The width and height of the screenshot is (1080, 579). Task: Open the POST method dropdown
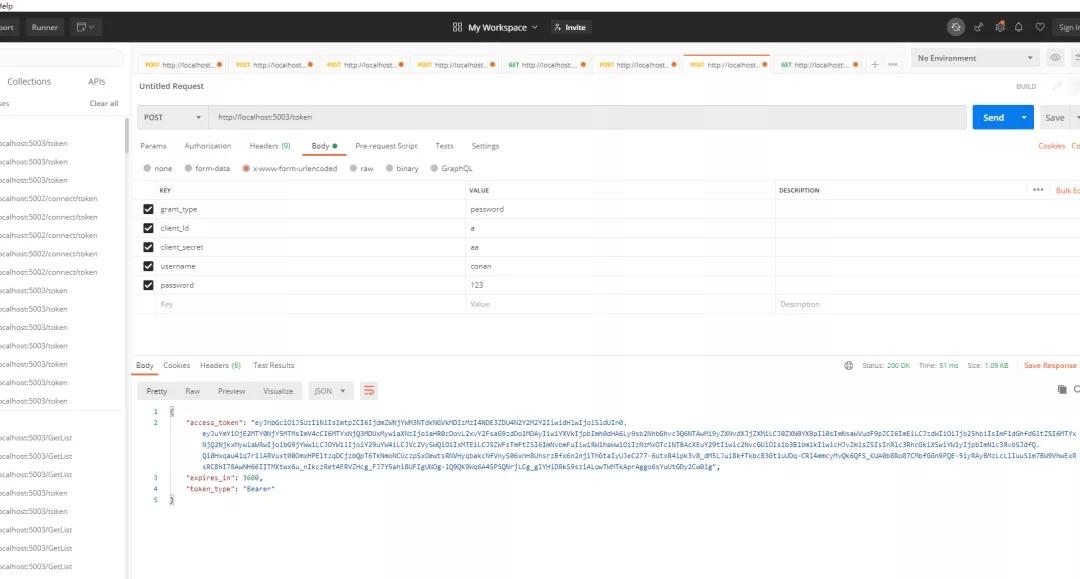[x=167, y=117]
